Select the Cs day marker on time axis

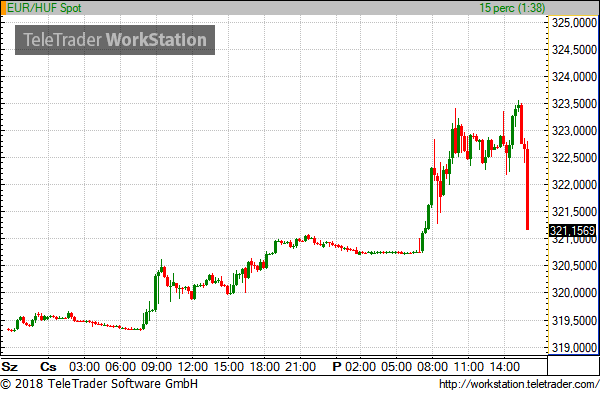click(x=48, y=367)
